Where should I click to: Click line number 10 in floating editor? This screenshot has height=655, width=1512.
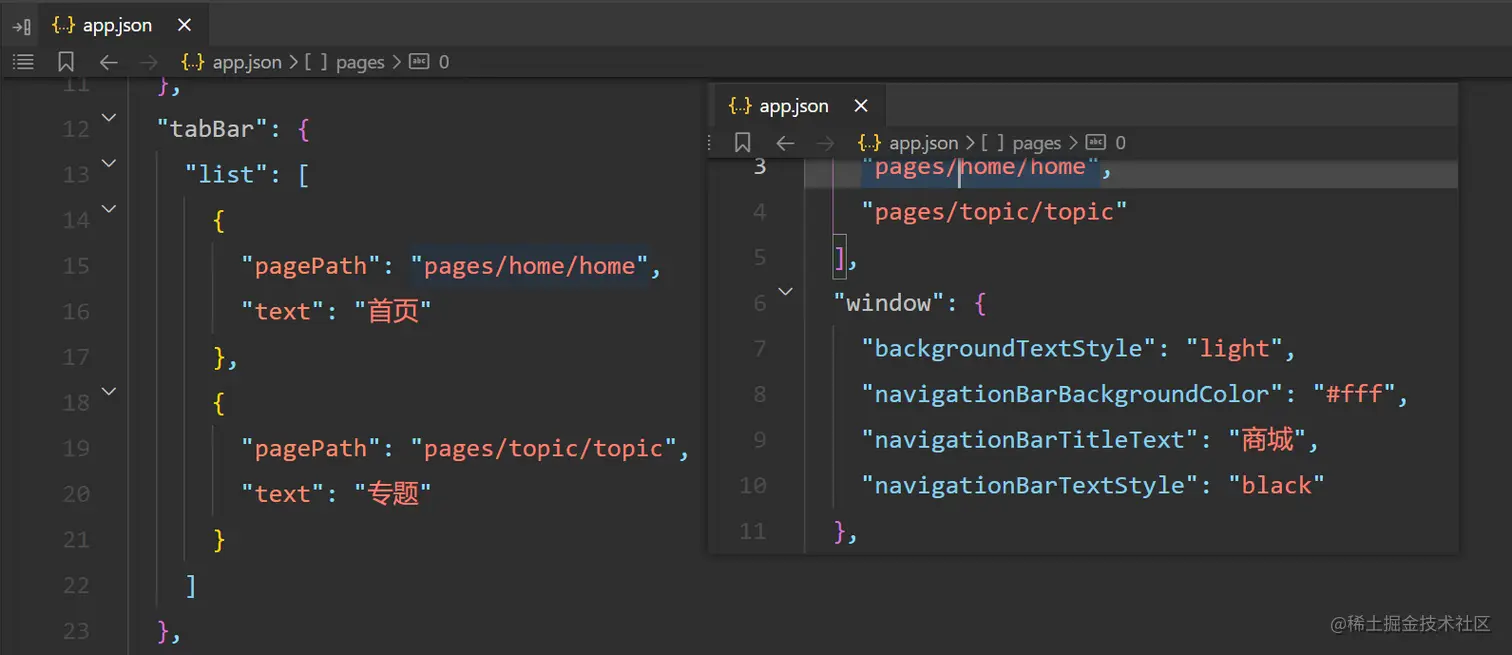tap(754, 486)
